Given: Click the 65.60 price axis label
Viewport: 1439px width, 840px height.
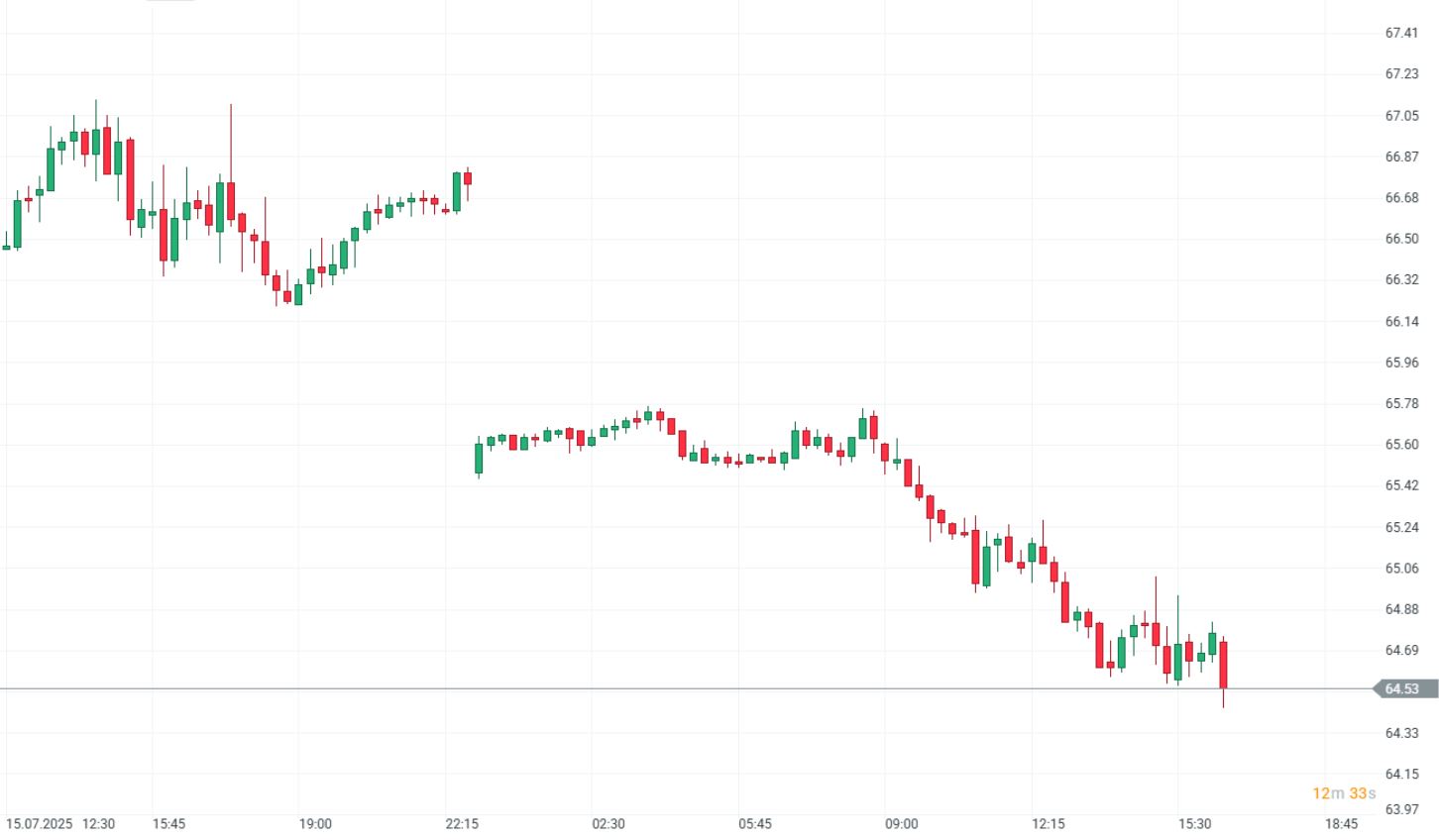Looking at the screenshot, I should tap(1401, 445).
